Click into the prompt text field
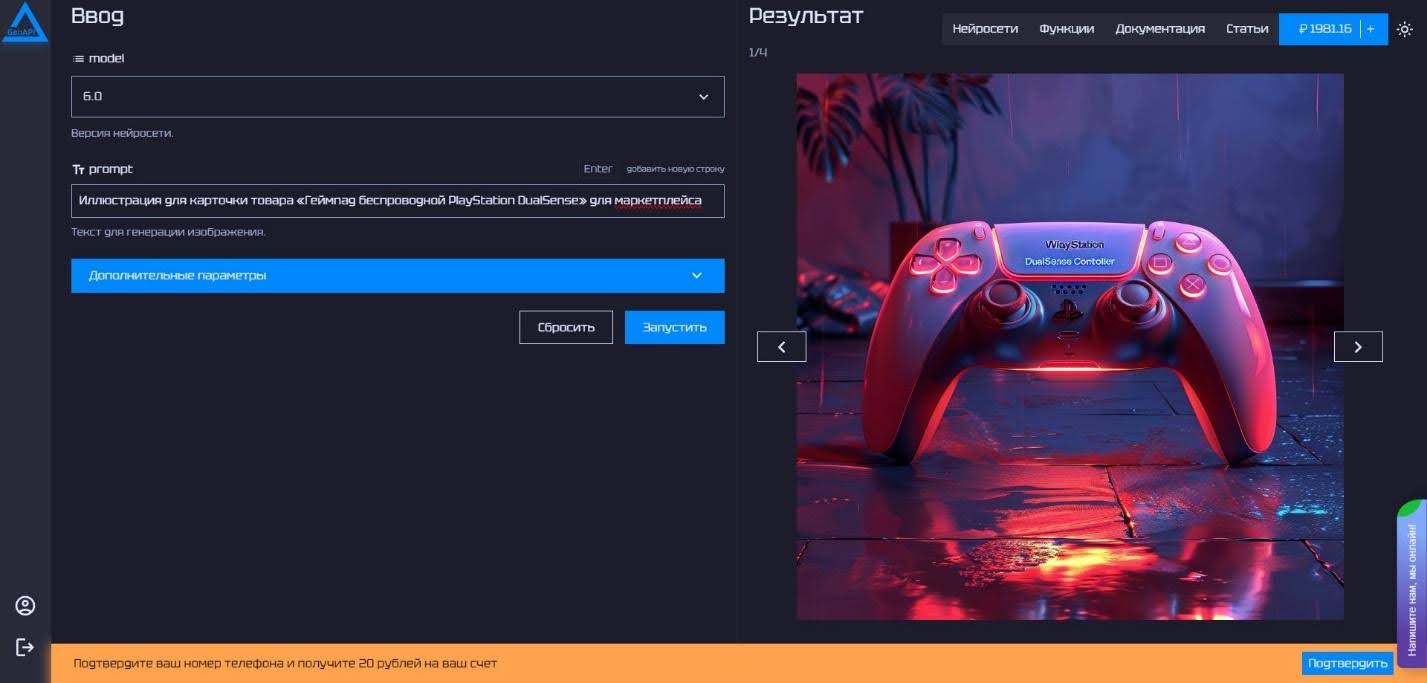This screenshot has width=1427, height=683. (398, 201)
